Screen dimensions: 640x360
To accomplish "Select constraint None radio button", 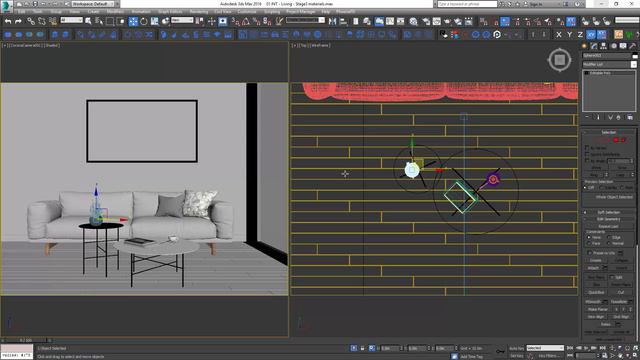I will (x=589, y=237).
